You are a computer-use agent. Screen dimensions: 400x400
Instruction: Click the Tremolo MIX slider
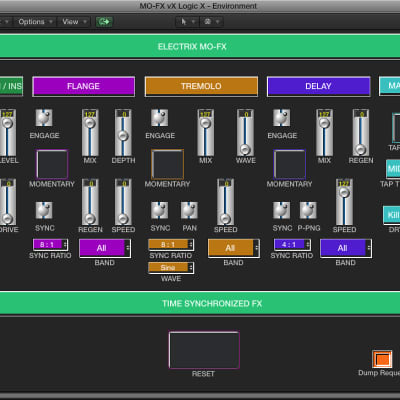tap(206, 133)
